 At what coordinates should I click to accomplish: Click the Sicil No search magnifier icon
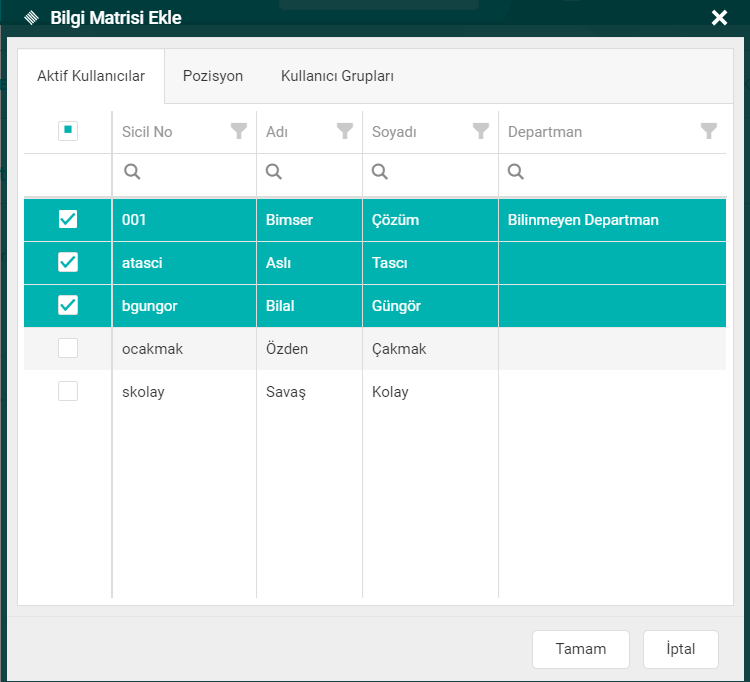point(132,172)
